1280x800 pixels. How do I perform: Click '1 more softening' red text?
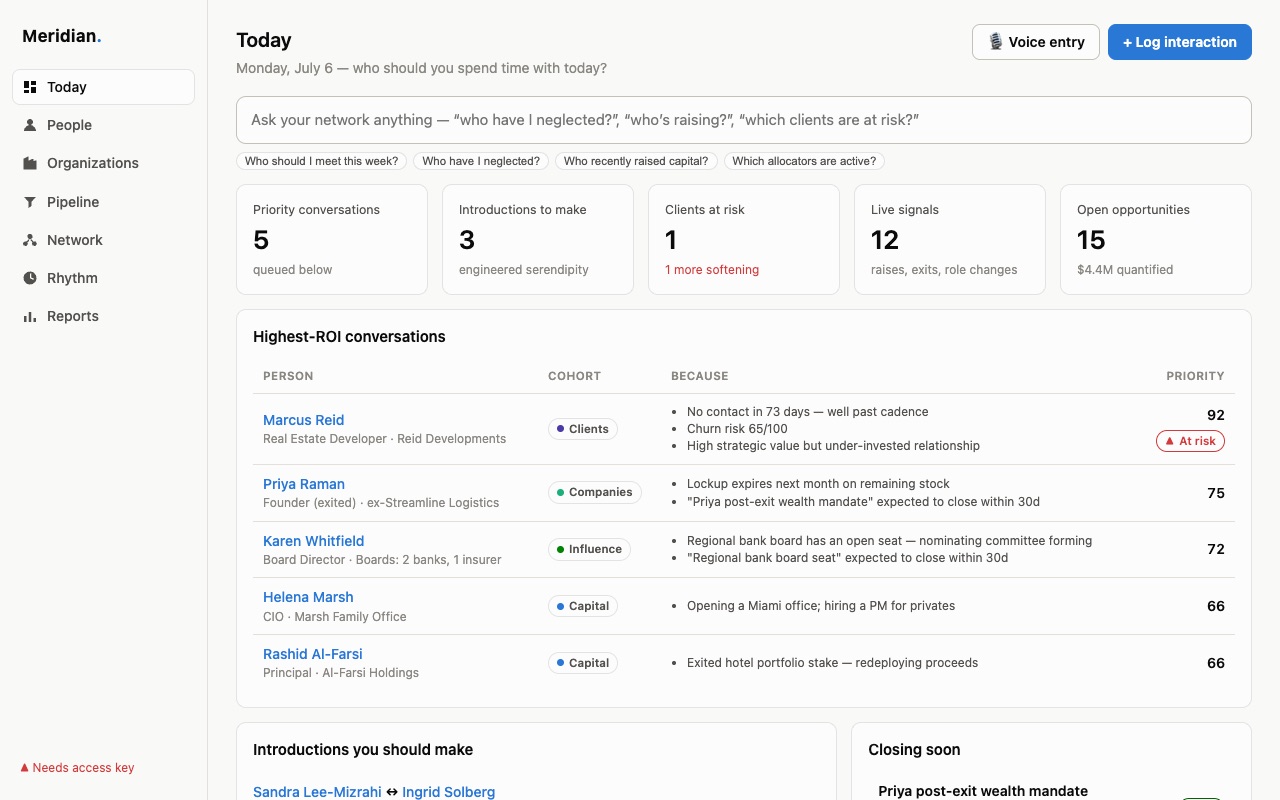[x=712, y=270]
